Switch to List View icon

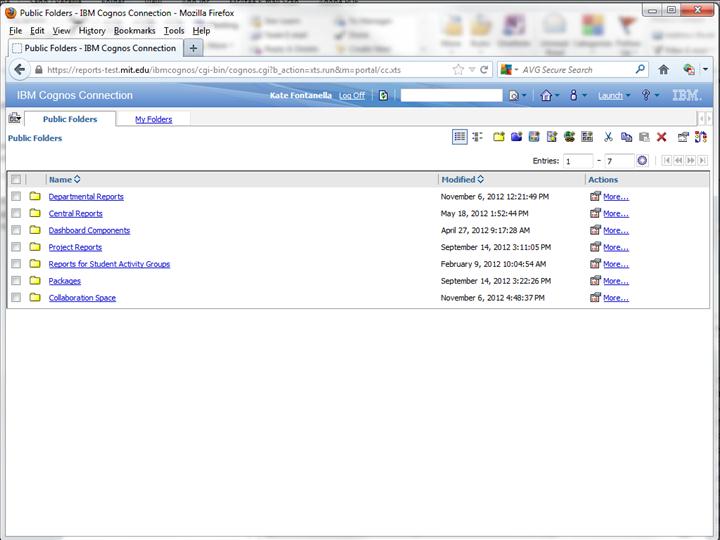click(459, 137)
